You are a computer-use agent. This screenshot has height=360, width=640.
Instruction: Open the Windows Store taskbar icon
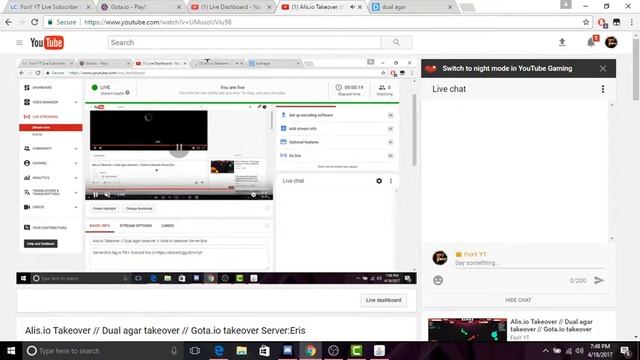264,351
